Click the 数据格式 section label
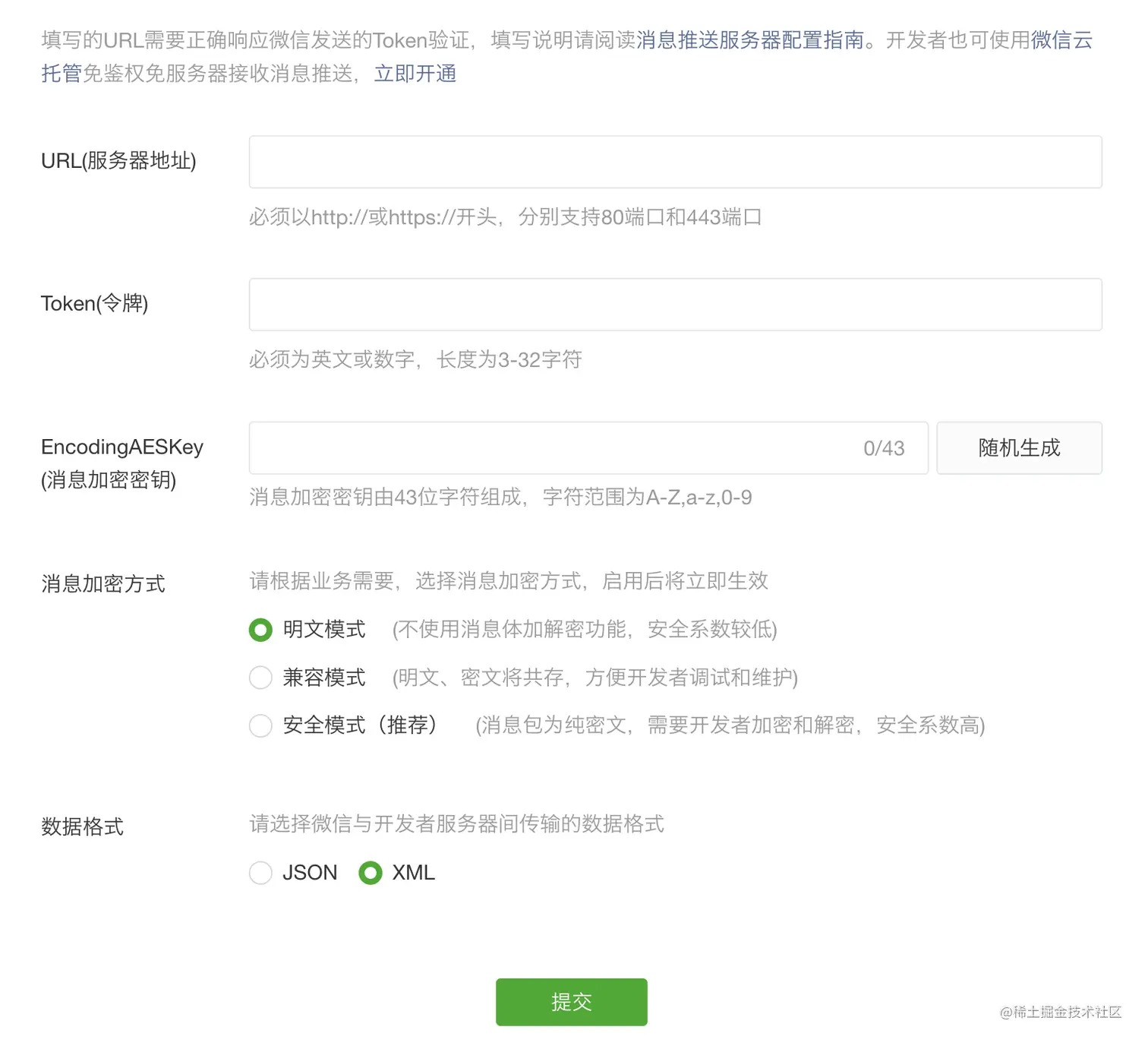The image size is (1148, 1046). 83,826
